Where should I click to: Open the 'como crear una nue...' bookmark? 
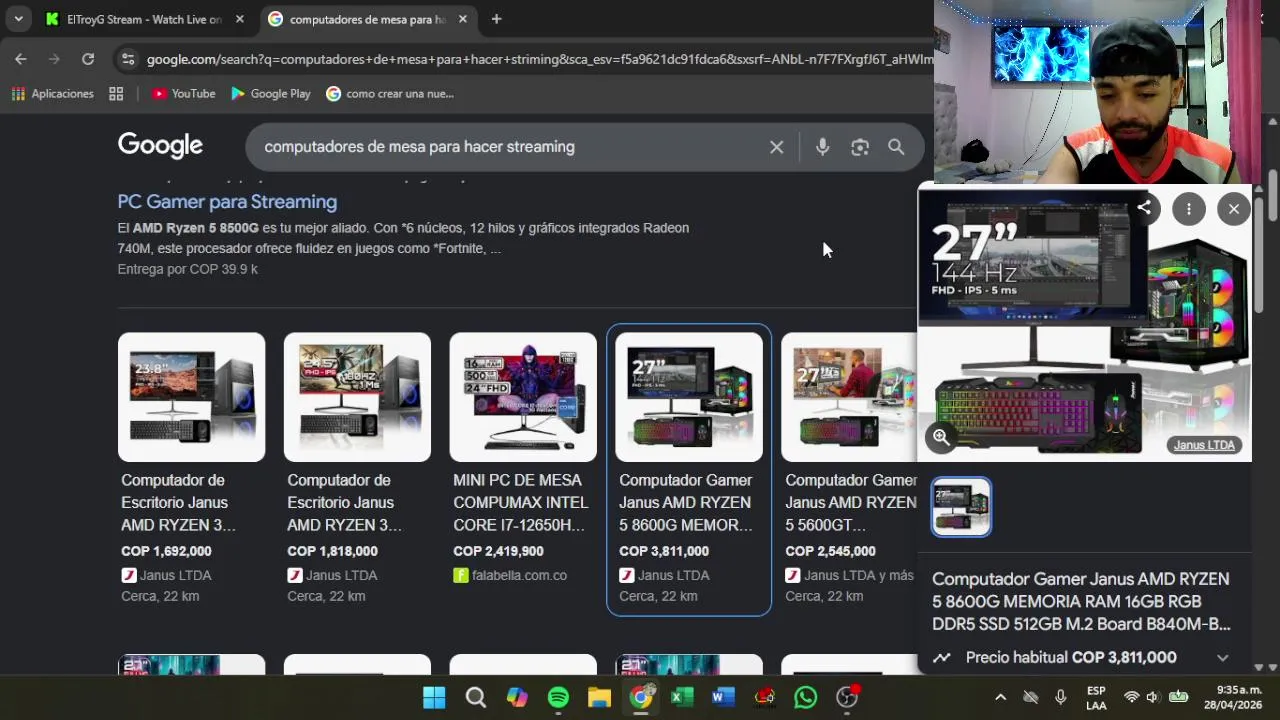point(390,94)
